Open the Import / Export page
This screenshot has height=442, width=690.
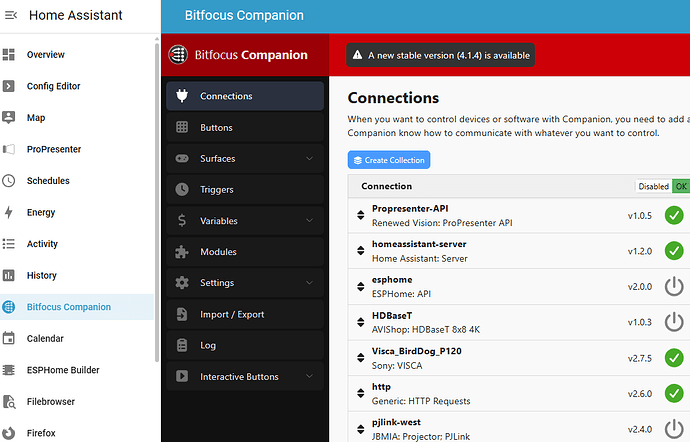245,314
